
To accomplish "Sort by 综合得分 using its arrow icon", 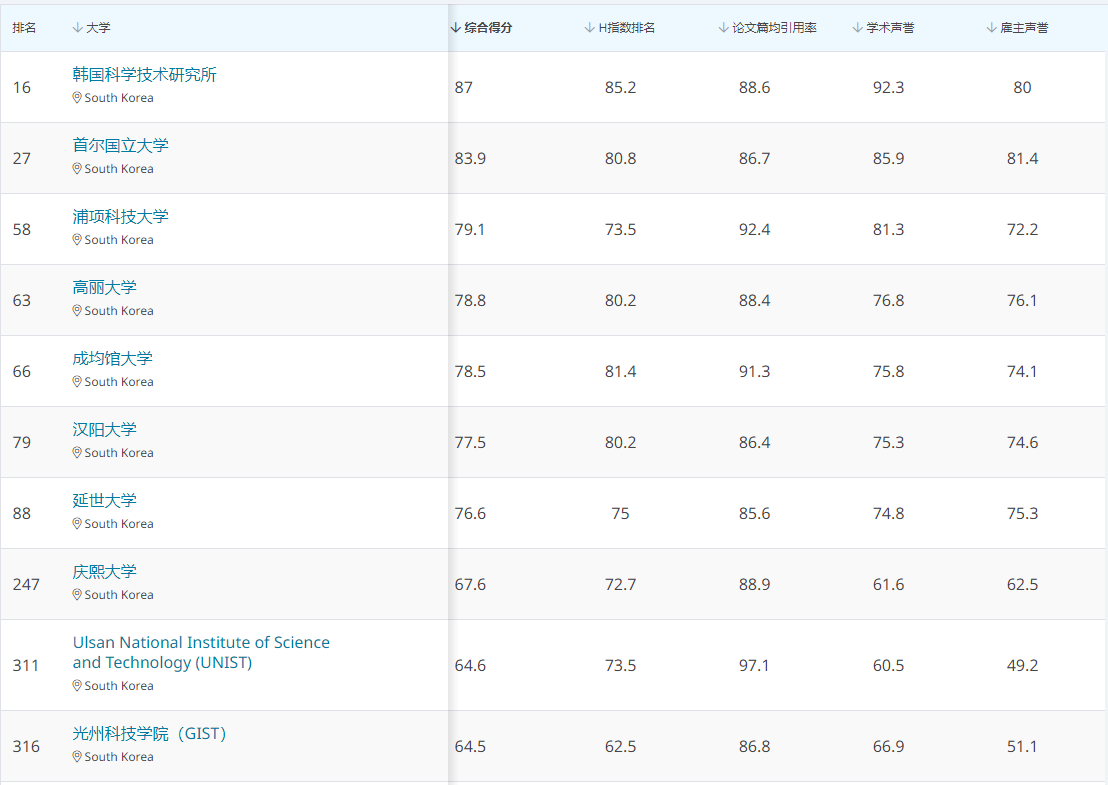I will coord(456,28).
